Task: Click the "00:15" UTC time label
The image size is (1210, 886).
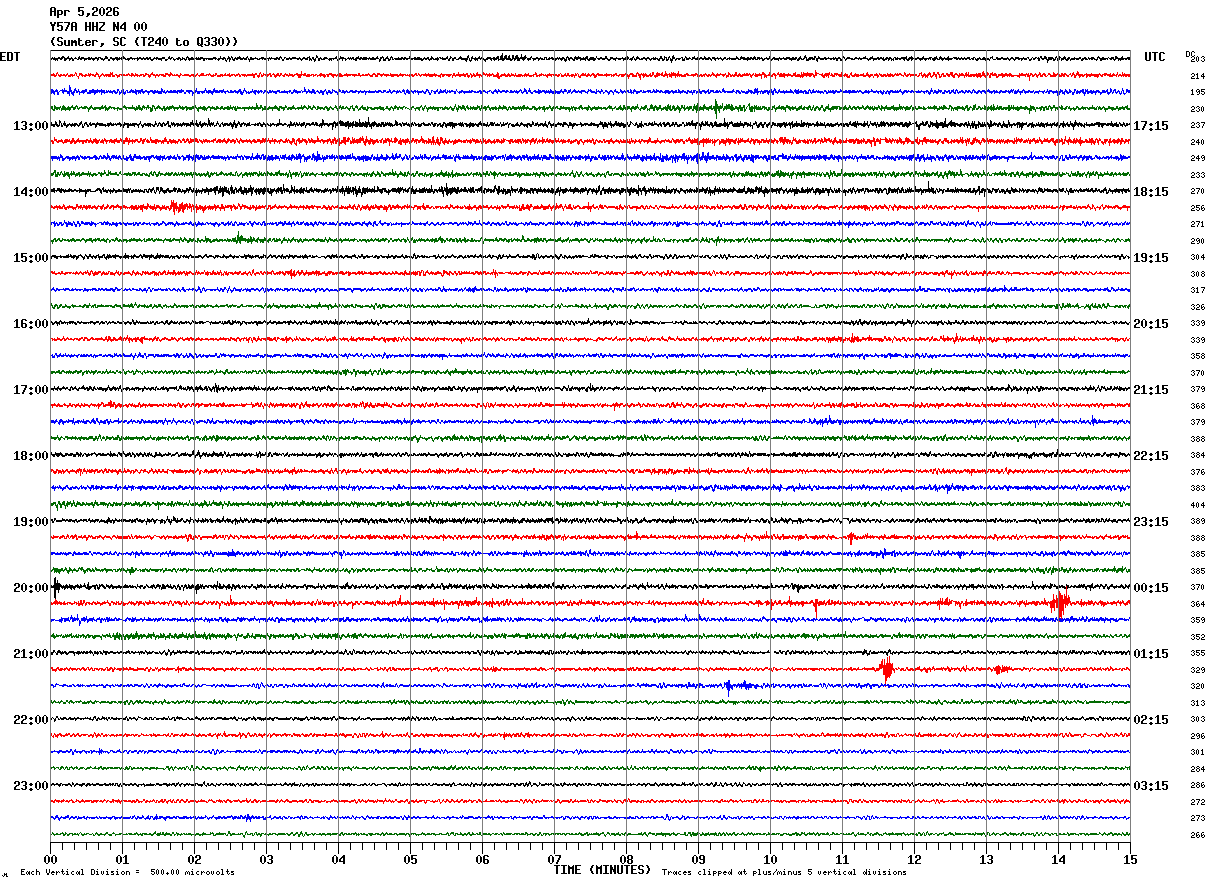Action: click(1151, 588)
